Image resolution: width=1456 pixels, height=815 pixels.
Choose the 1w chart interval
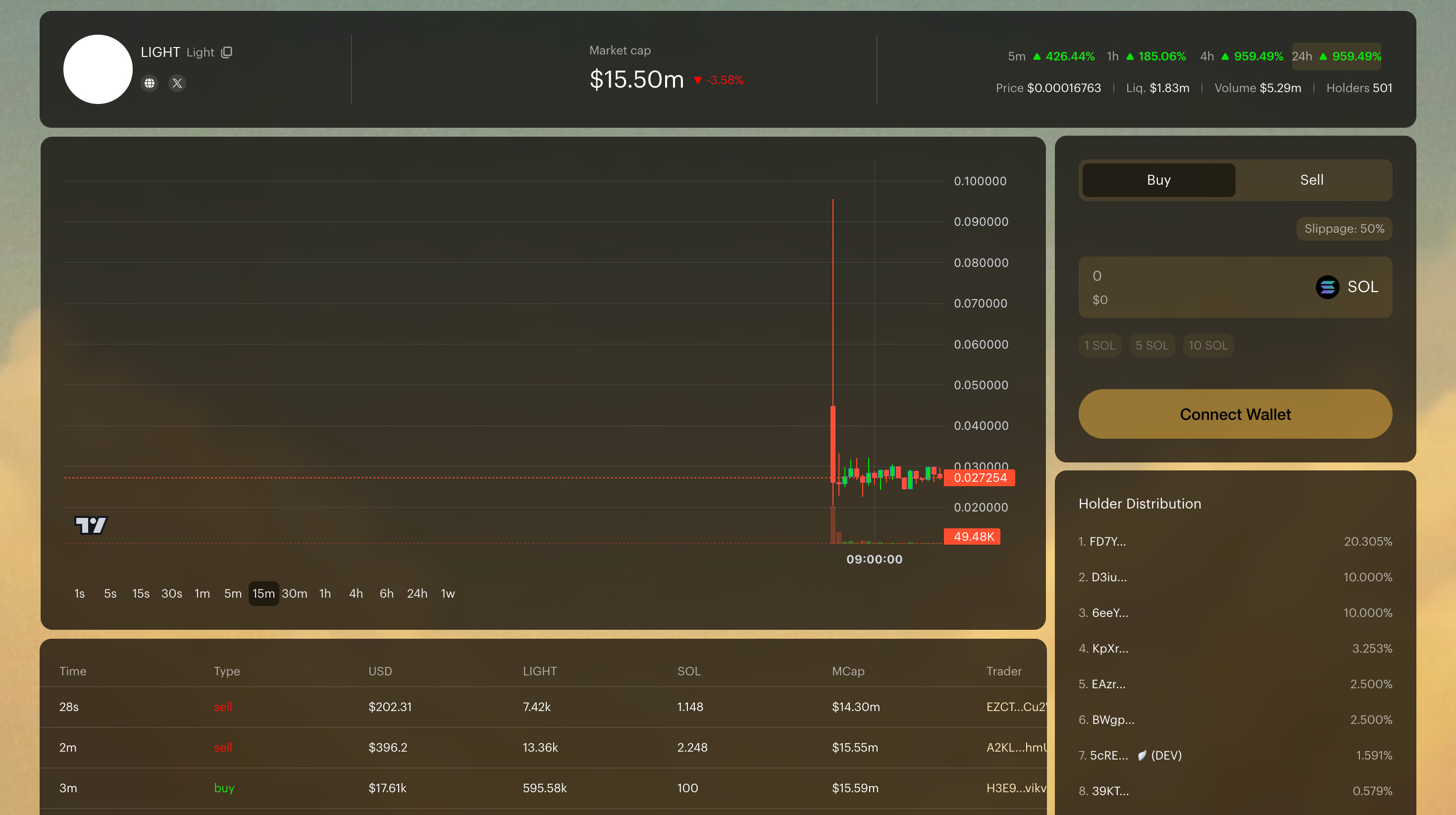448,594
